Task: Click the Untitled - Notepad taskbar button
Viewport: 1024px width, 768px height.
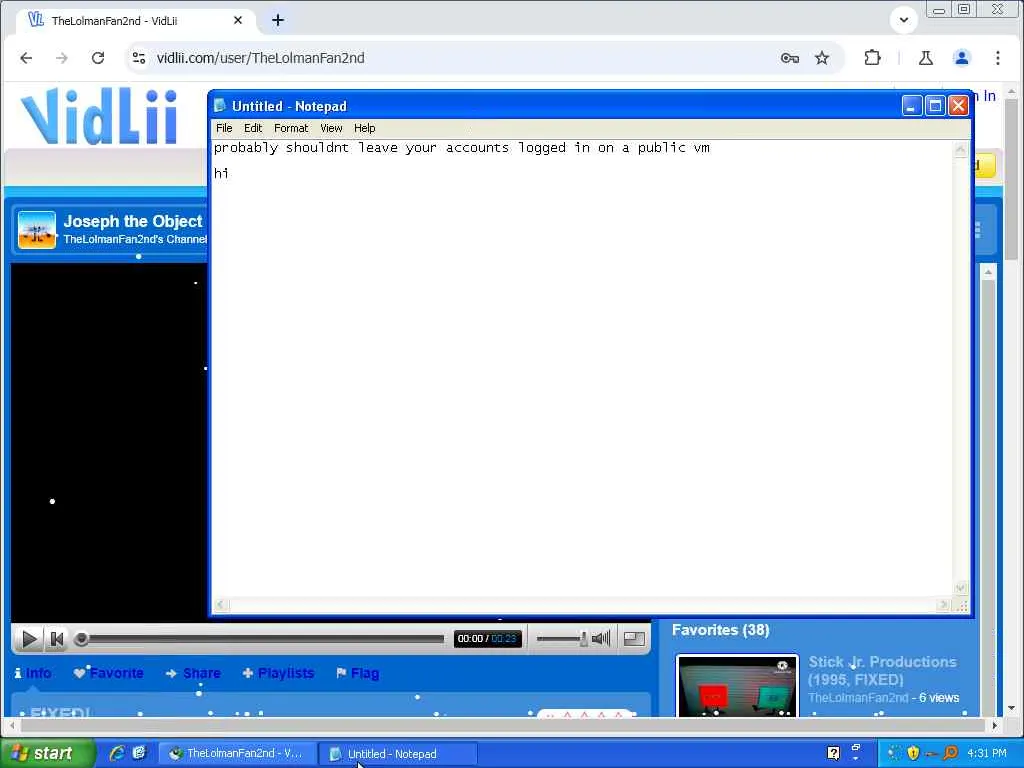Action: pos(398,754)
